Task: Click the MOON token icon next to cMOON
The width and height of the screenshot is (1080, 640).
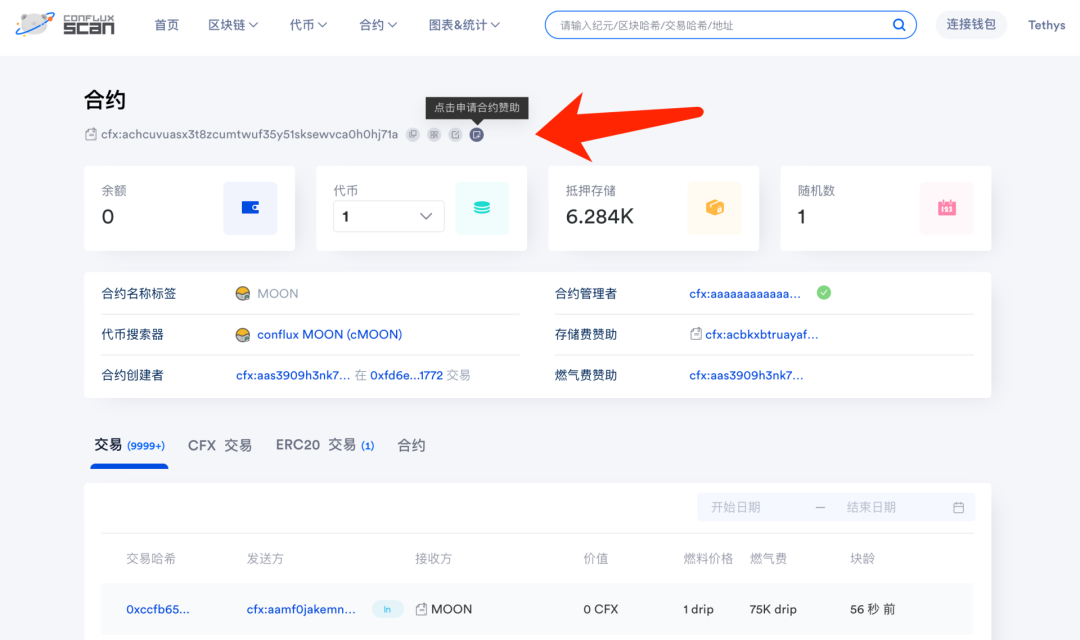Action: (x=242, y=335)
